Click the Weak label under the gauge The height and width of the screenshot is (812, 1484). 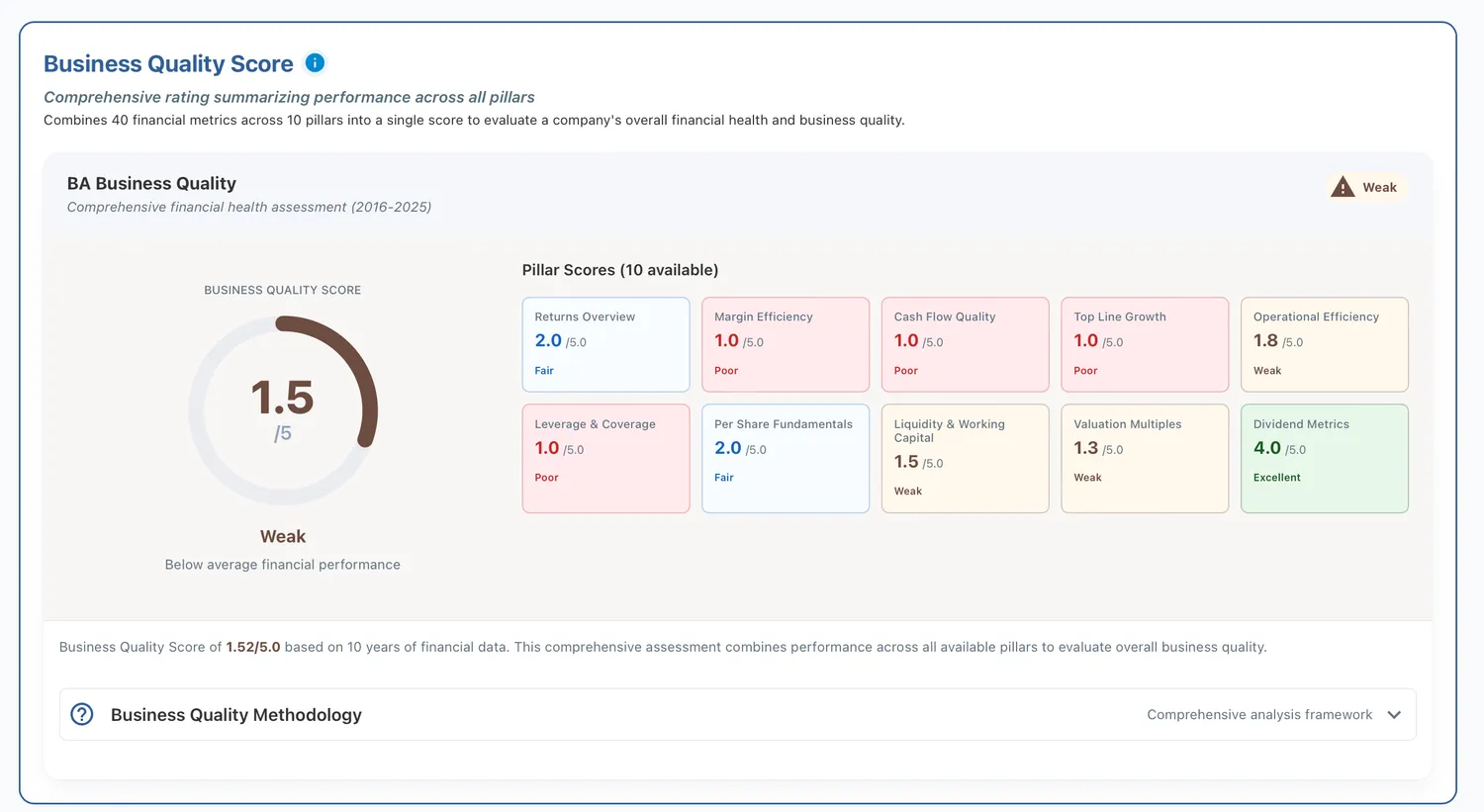pyautogui.click(x=283, y=536)
